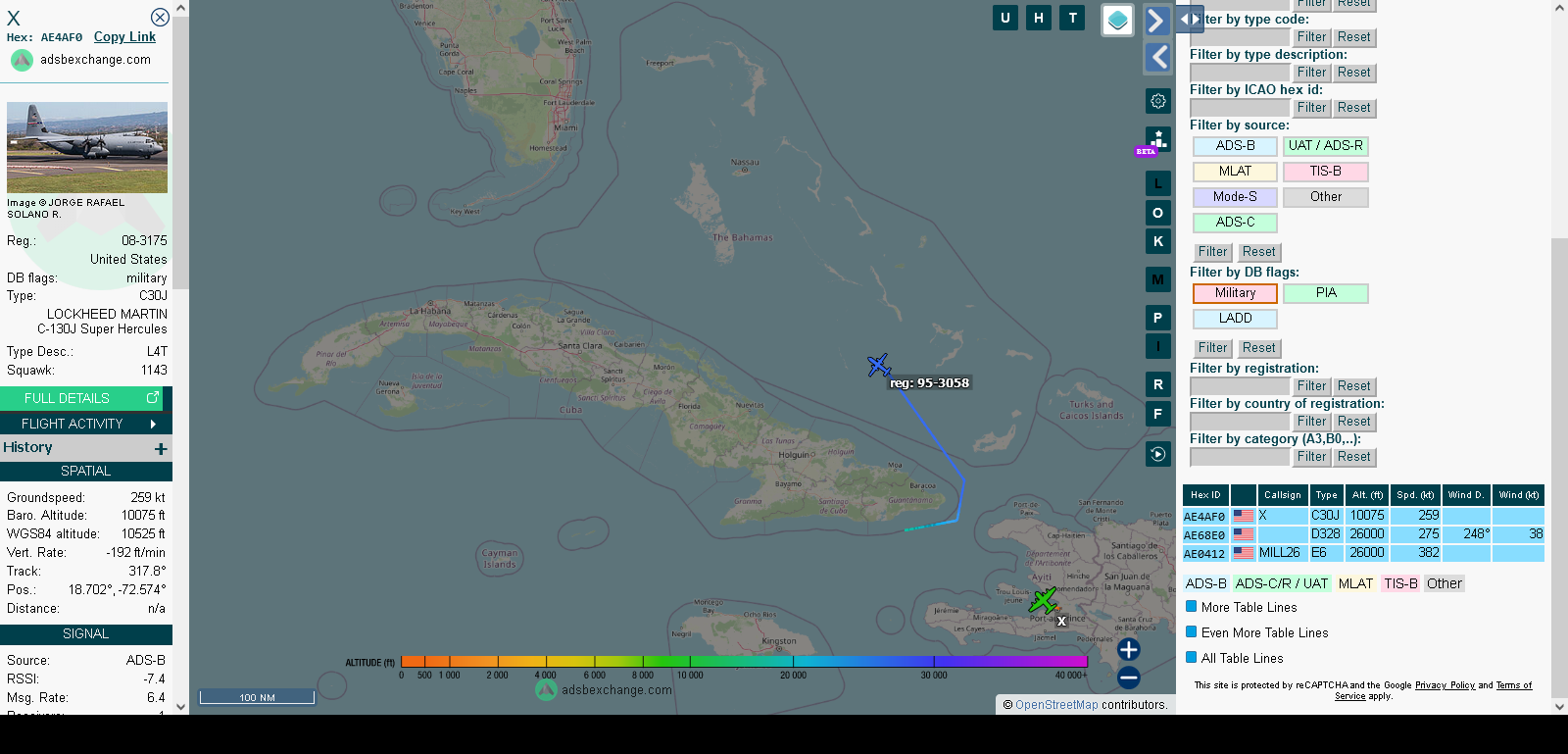The width and height of the screenshot is (1568, 754).
Task: Open the map settings gear
Action: pyautogui.click(x=1158, y=101)
